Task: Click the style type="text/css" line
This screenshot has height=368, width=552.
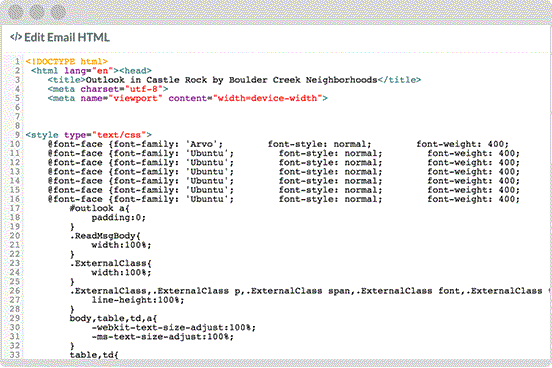Action: tap(89, 135)
